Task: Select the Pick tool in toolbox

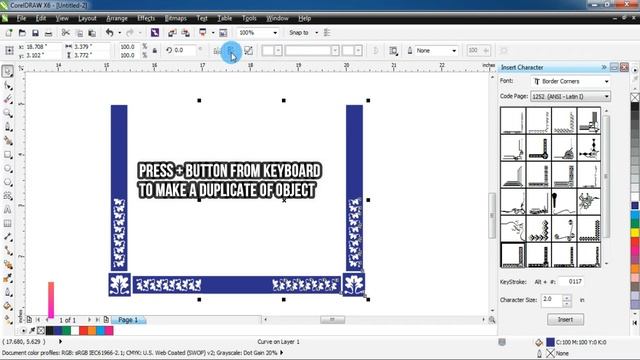Action: coord(7,71)
